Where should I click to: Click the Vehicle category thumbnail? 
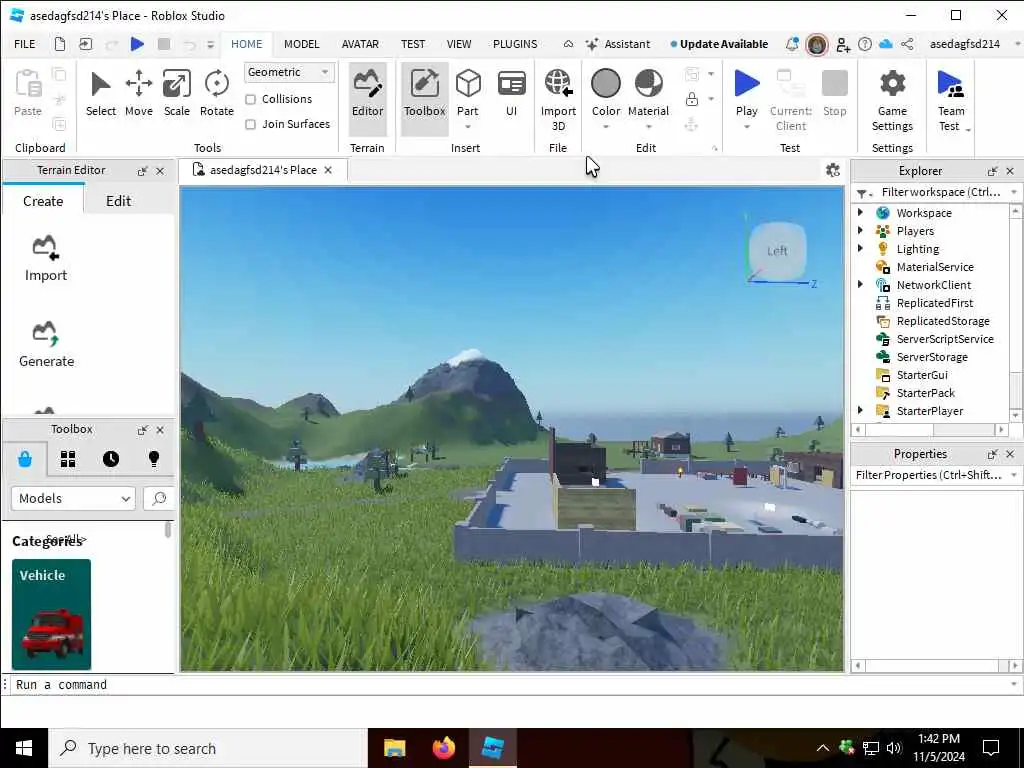click(x=52, y=614)
